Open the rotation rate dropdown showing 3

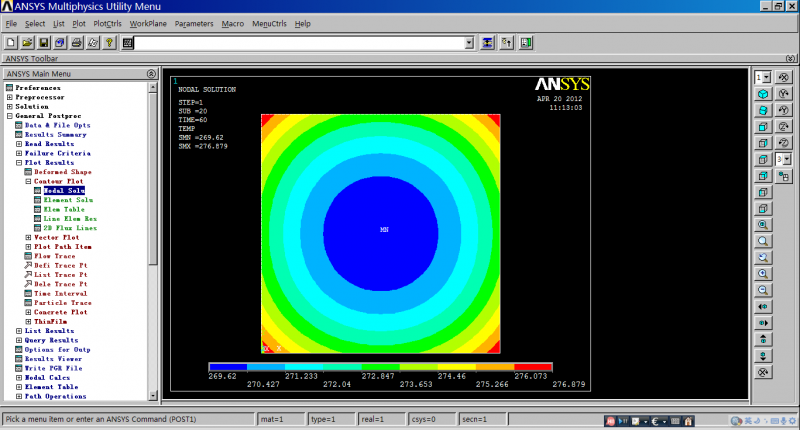787,160
